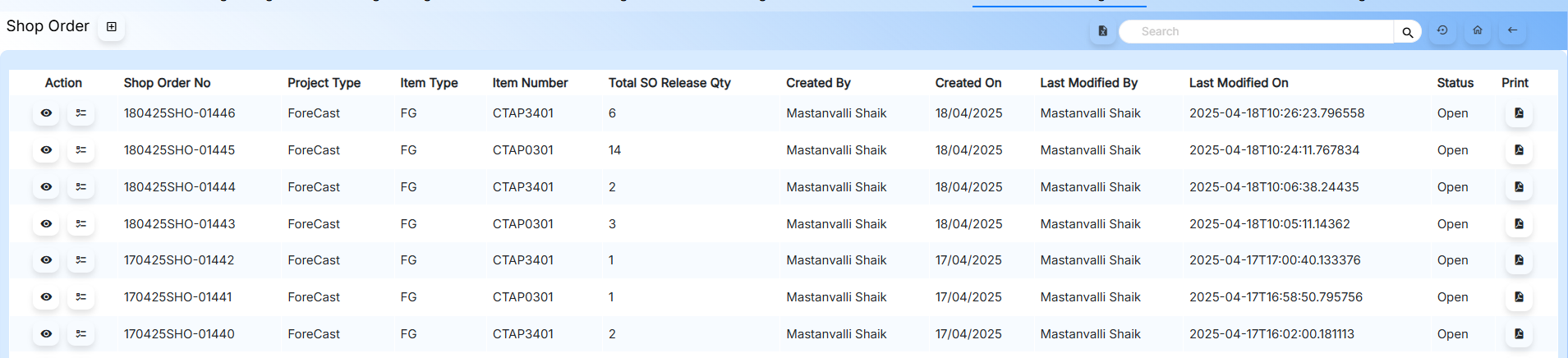Viewport: 1568px width, 358px height.
Task: Click Total SO Release Qty column header
Action: pos(669,83)
